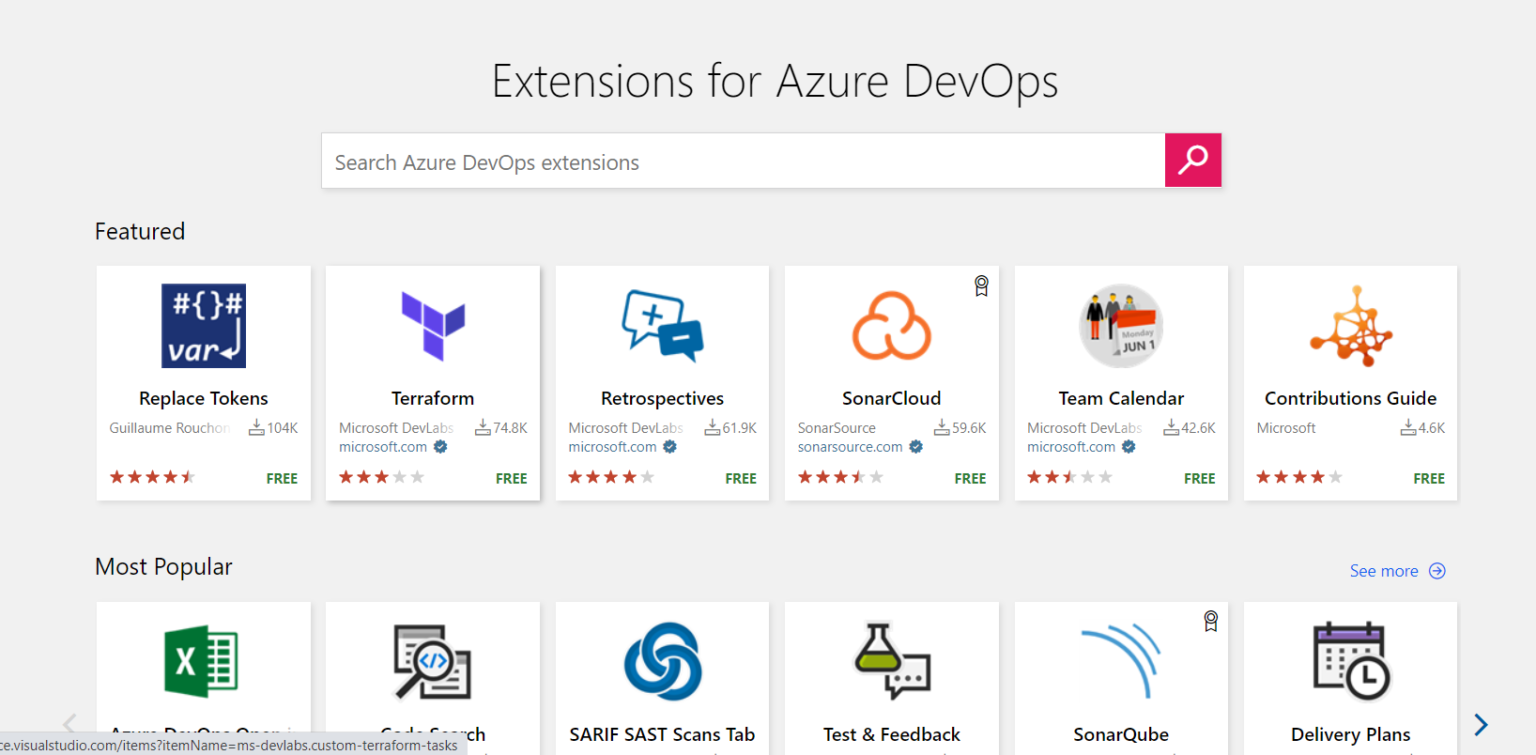Open the microsoft.com publisher link under Terraform

(383, 447)
